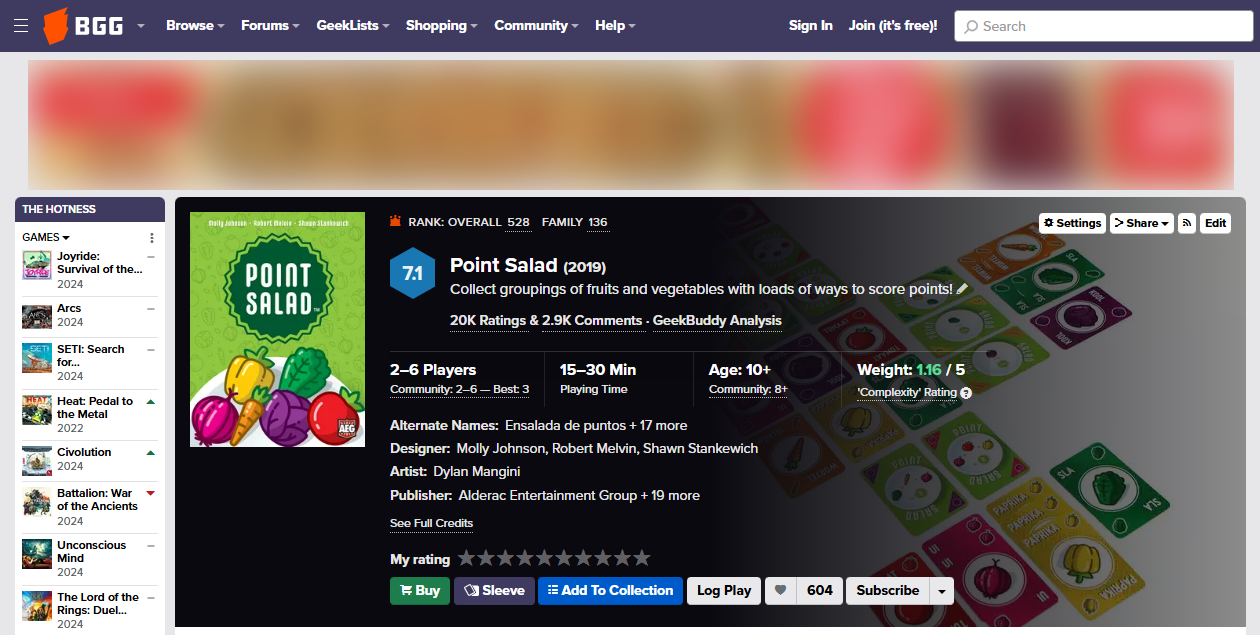Open the Subscribe dropdown arrow
Screen dimensions: 1260x635
941,591
